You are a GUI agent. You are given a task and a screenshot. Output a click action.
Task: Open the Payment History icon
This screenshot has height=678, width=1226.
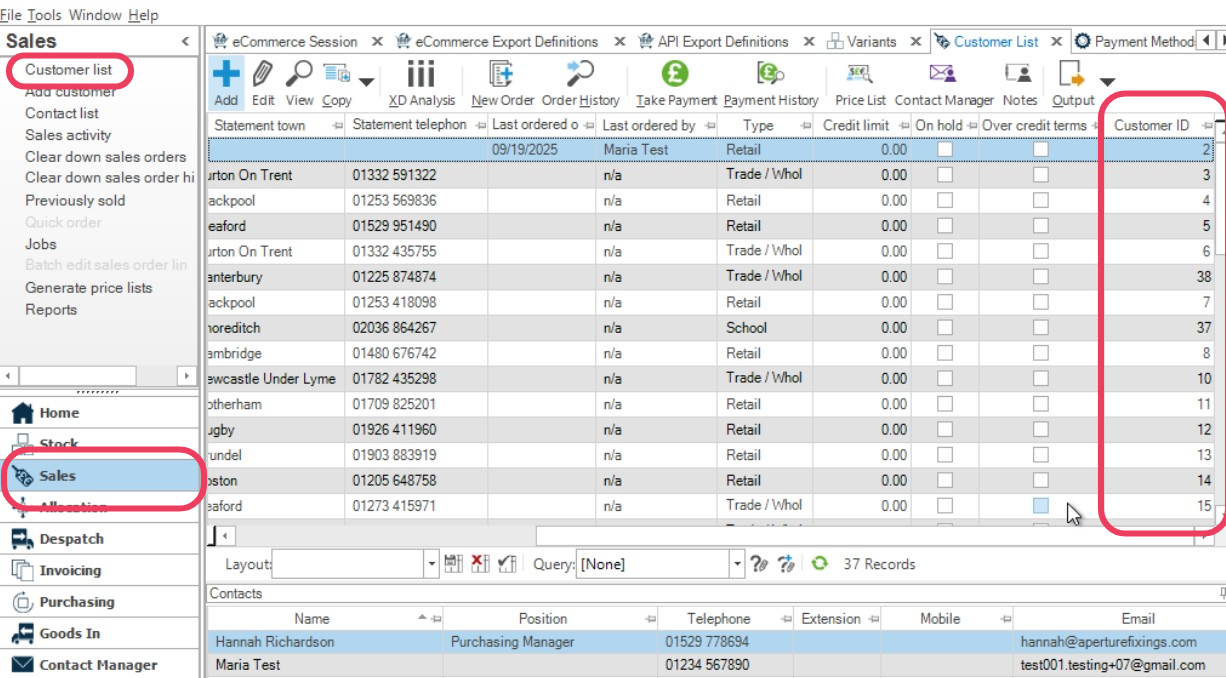(770, 74)
